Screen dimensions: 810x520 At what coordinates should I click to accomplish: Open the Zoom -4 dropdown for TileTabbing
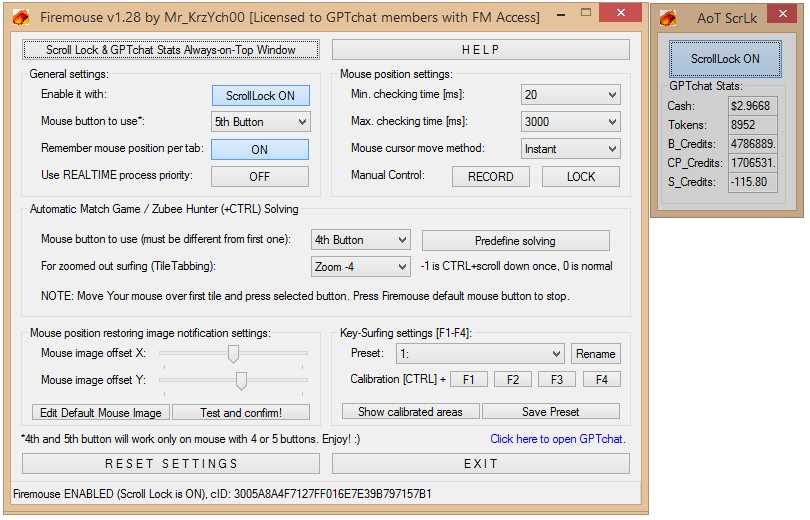(361, 267)
